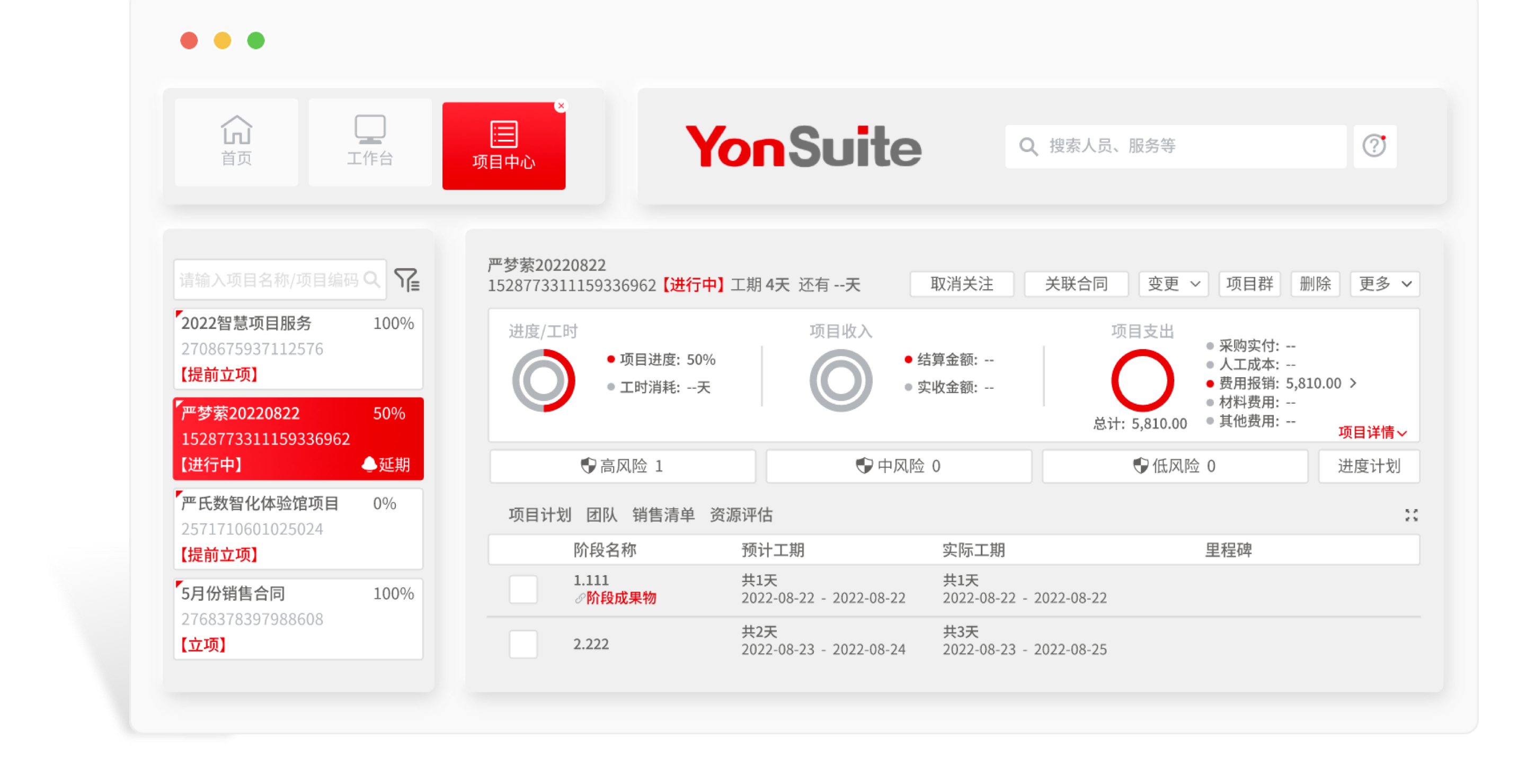The height and width of the screenshot is (784, 1526).
Task: Click the 项目进度 progress ring chart
Action: click(543, 380)
